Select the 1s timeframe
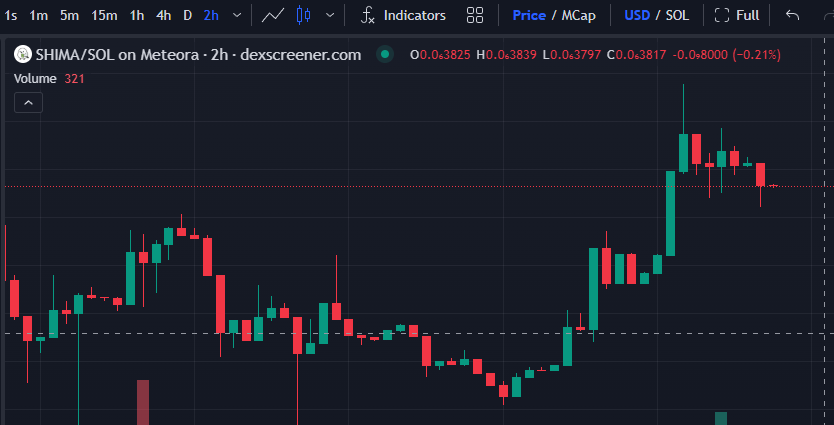Image resolution: width=834 pixels, height=425 pixels. [11, 15]
